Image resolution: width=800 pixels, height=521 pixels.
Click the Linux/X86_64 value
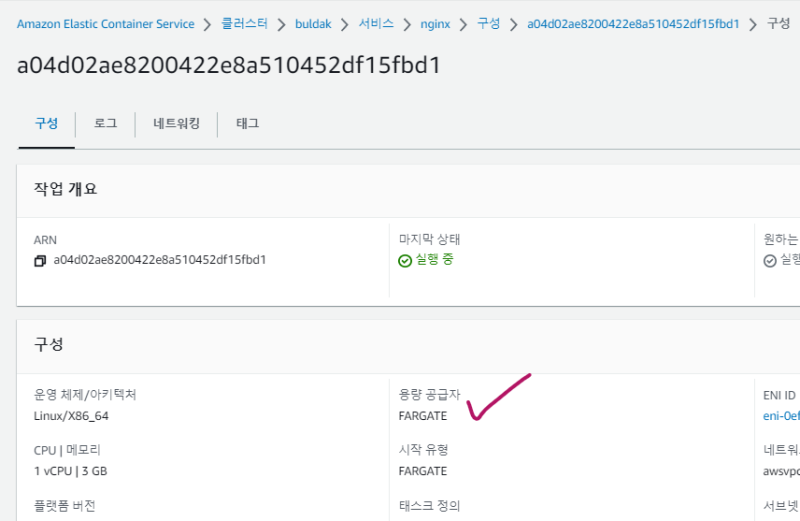point(71,416)
